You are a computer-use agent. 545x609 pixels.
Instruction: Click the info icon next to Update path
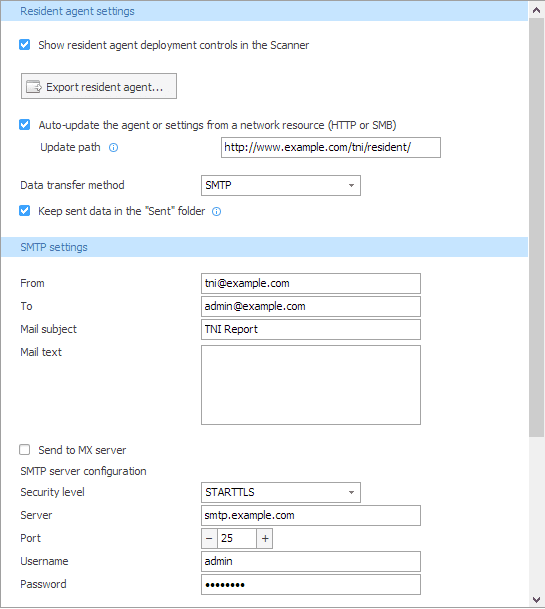[x=113, y=148]
